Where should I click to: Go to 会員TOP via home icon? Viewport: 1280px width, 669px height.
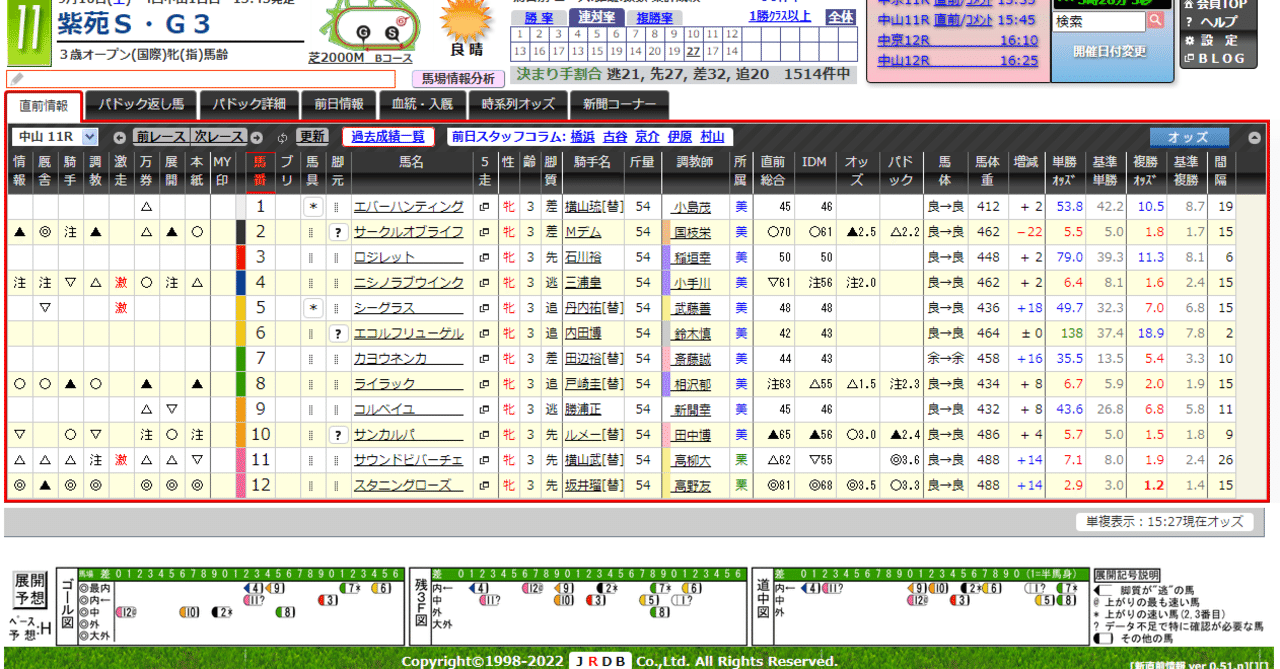(x=1188, y=5)
